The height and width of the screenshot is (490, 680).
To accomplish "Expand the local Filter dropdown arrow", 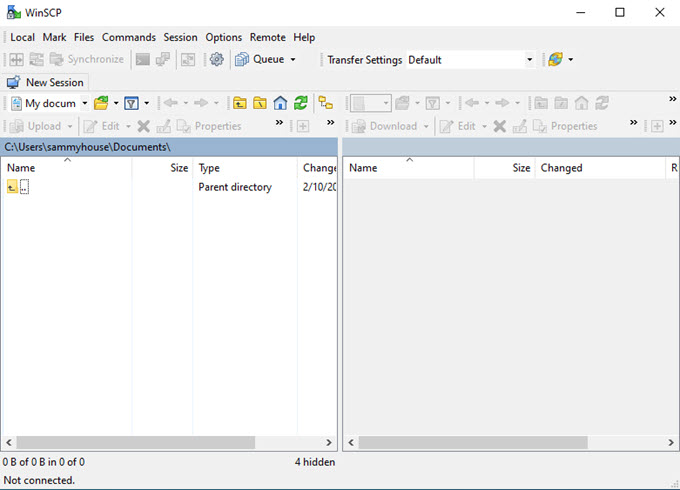I will click(x=147, y=103).
